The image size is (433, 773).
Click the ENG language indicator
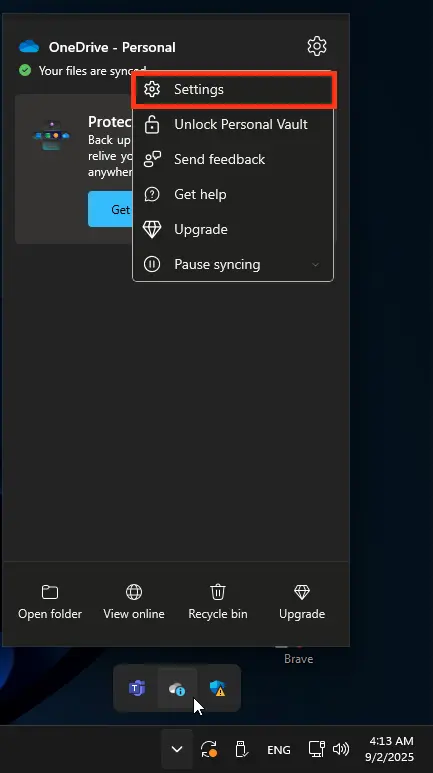[279, 750]
